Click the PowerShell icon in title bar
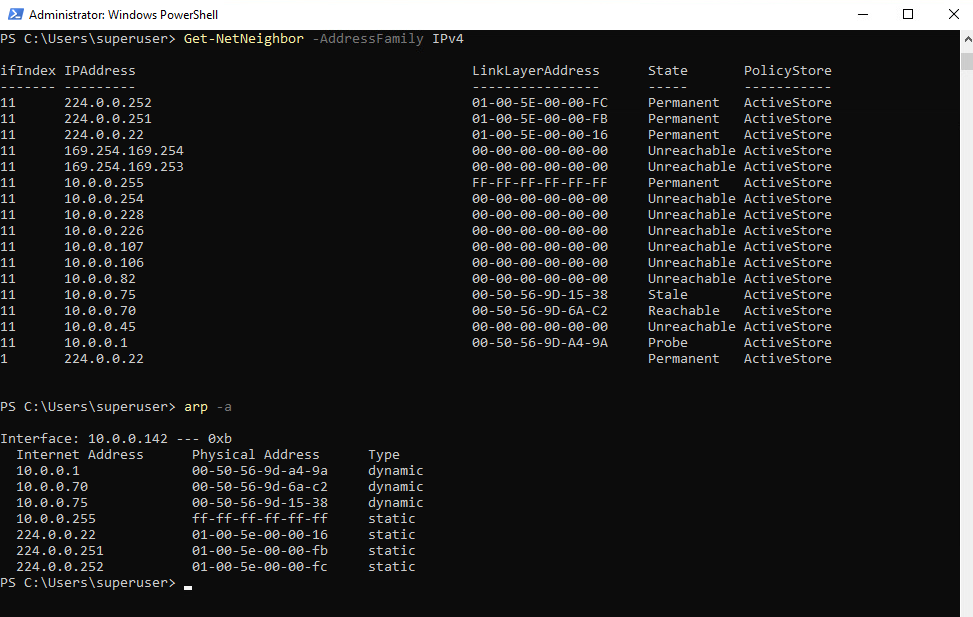This screenshot has height=617, width=973. point(16,14)
